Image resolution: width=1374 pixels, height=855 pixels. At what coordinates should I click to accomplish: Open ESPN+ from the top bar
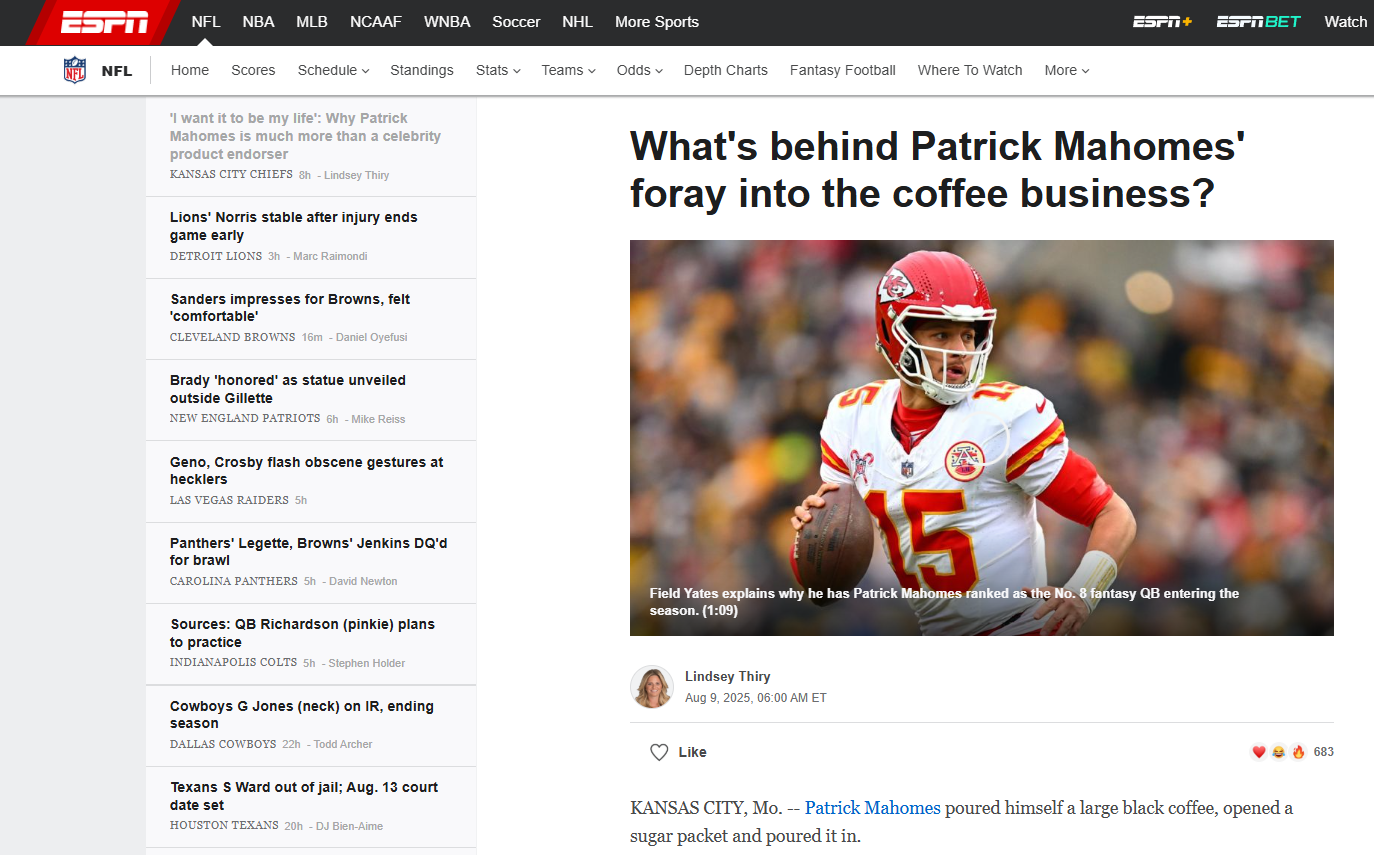(1162, 22)
